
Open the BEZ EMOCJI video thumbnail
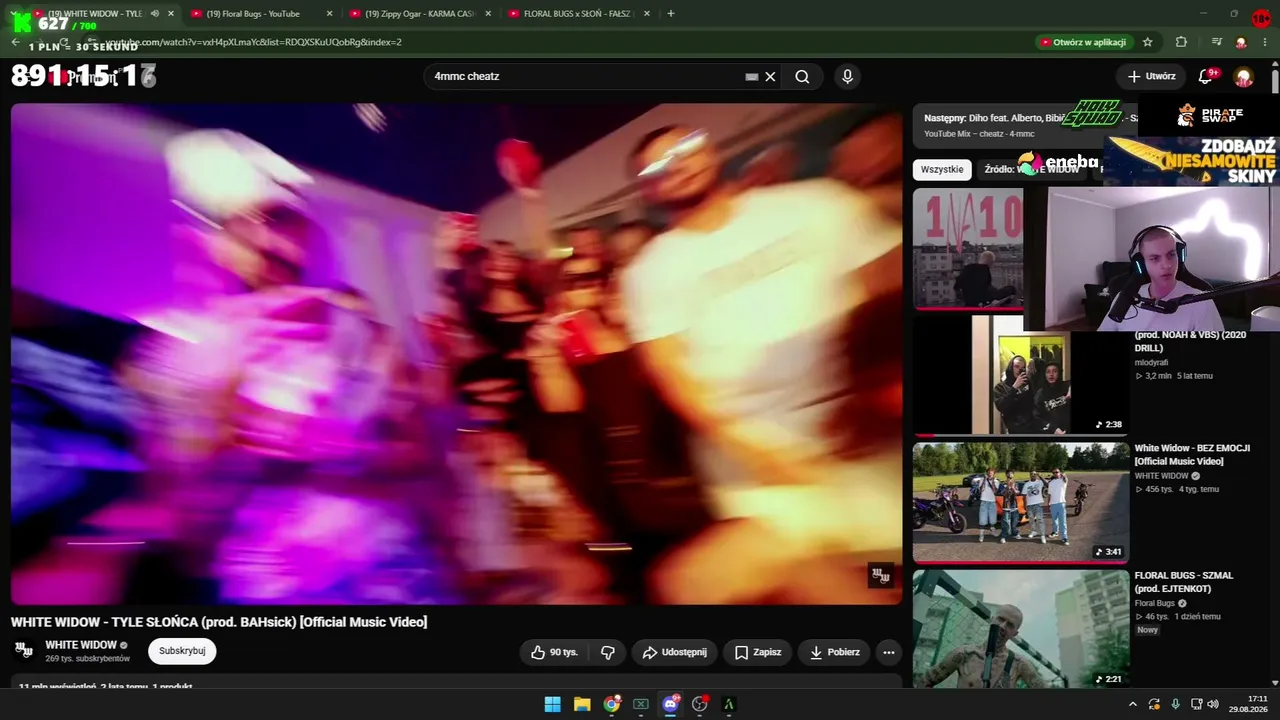1020,503
